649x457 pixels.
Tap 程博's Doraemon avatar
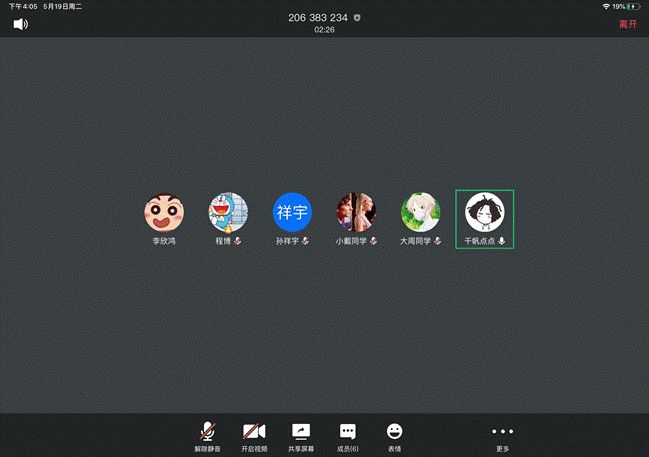tap(227, 212)
